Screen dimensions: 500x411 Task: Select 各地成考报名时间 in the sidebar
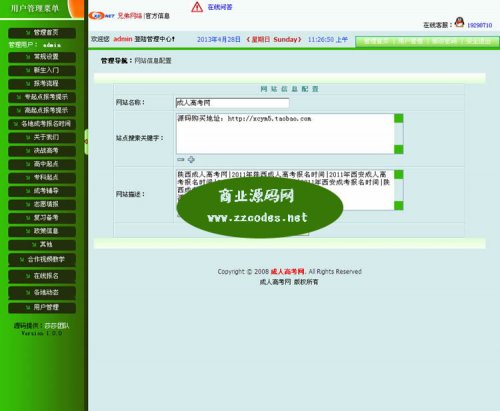[42, 124]
